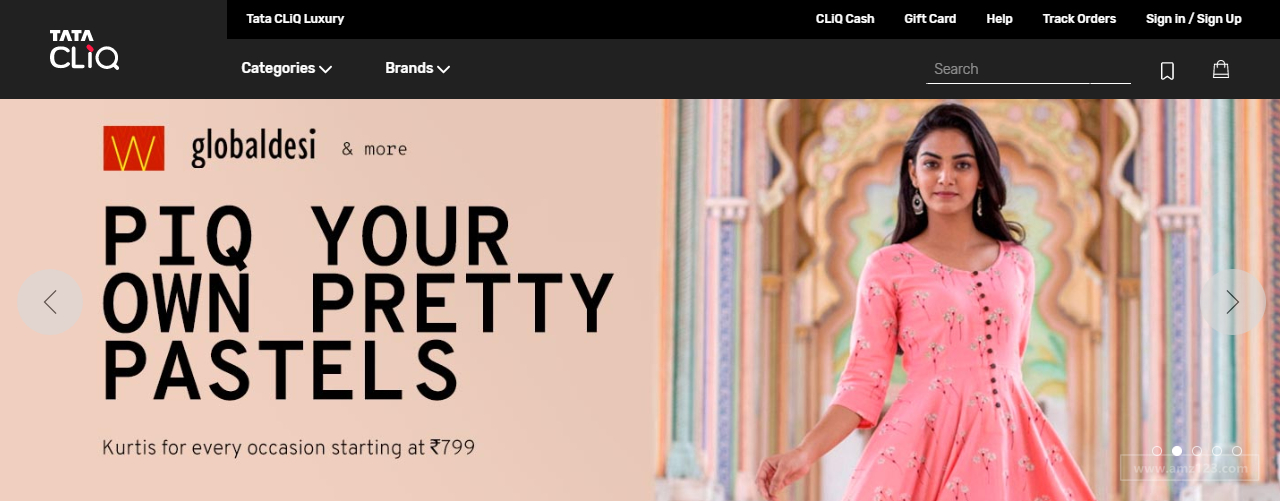Select the last carousel dot
1280x501 pixels.
tap(1237, 451)
